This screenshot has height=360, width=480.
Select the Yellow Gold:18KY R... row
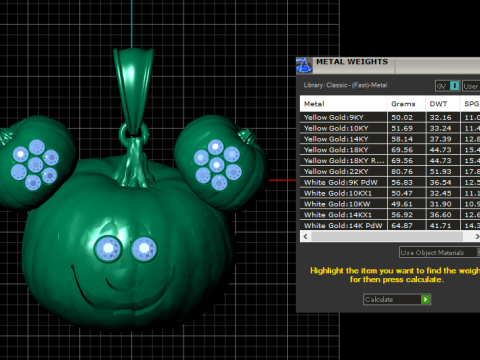tap(390, 161)
